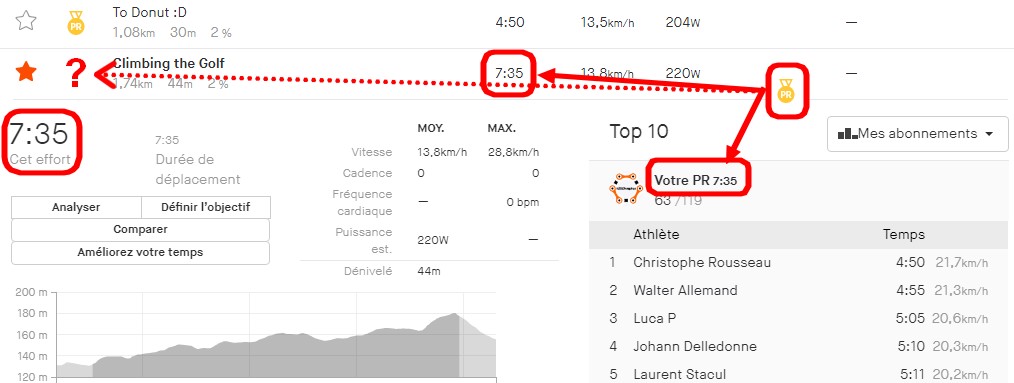The image size is (1014, 383).
Task: Open Christophe Rousseau's athlete profile
Action: click(702, 263)
